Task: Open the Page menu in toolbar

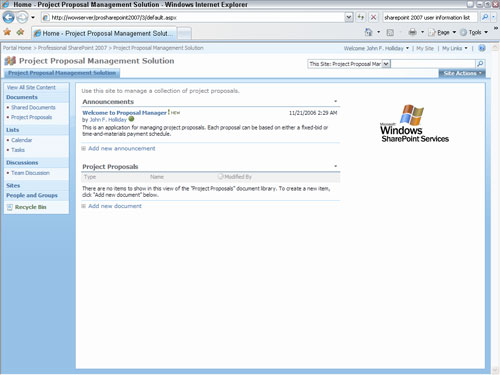Action: click(x=442, y=32)
